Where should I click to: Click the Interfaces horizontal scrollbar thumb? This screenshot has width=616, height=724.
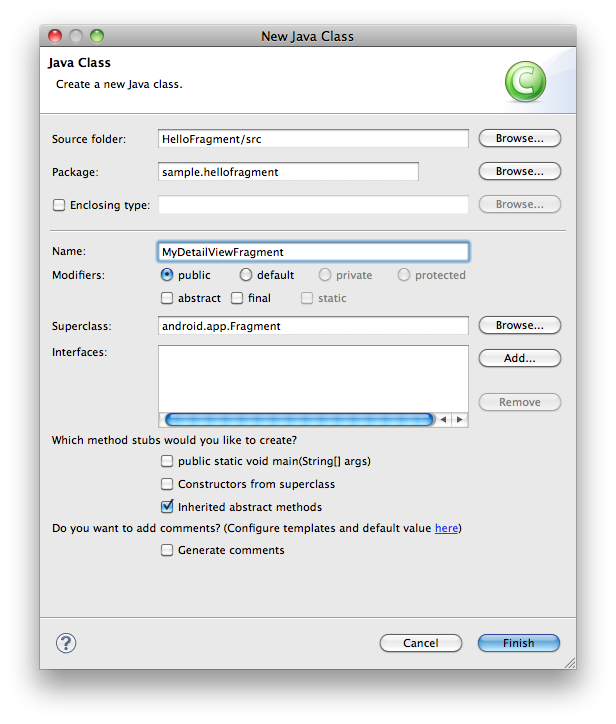[x=299, y=419]
